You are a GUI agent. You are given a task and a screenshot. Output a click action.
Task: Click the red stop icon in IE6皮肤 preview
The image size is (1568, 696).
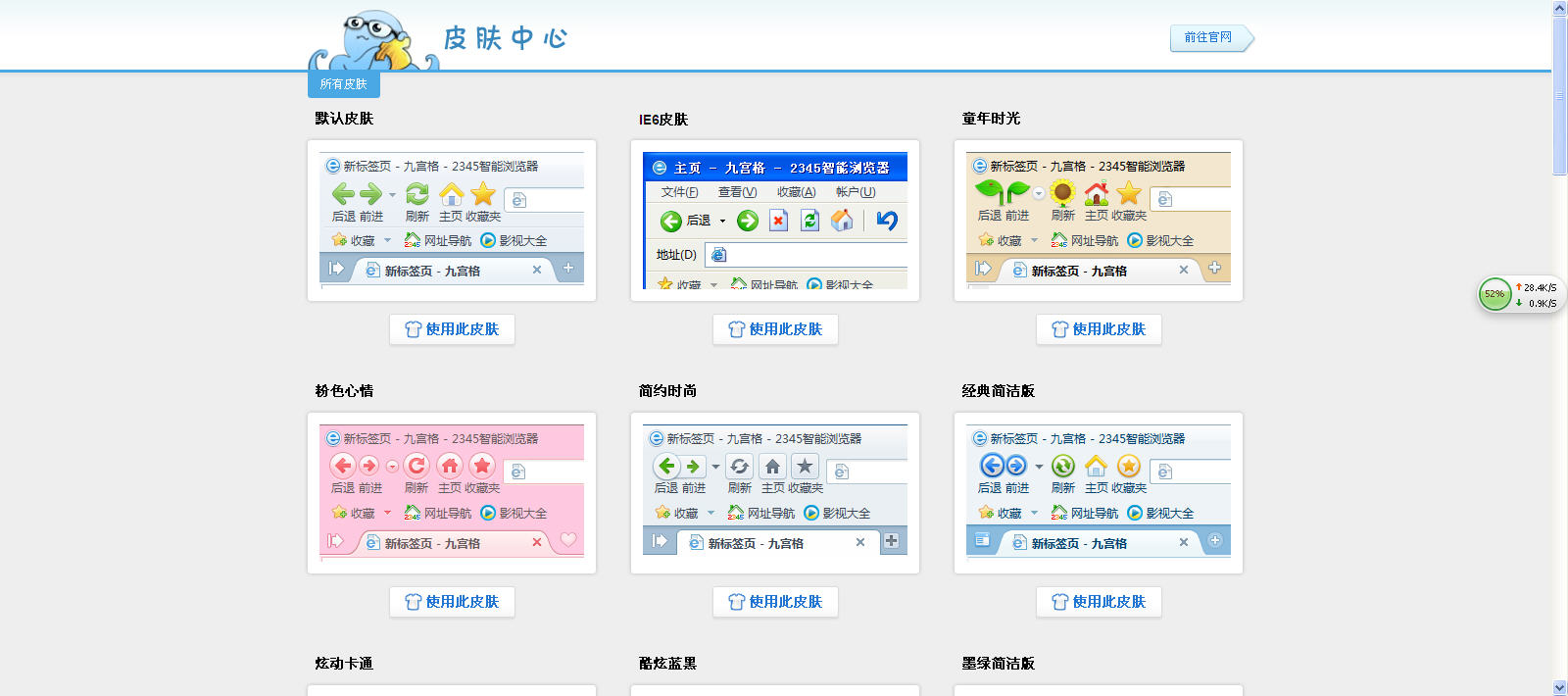tap(778, 221)
